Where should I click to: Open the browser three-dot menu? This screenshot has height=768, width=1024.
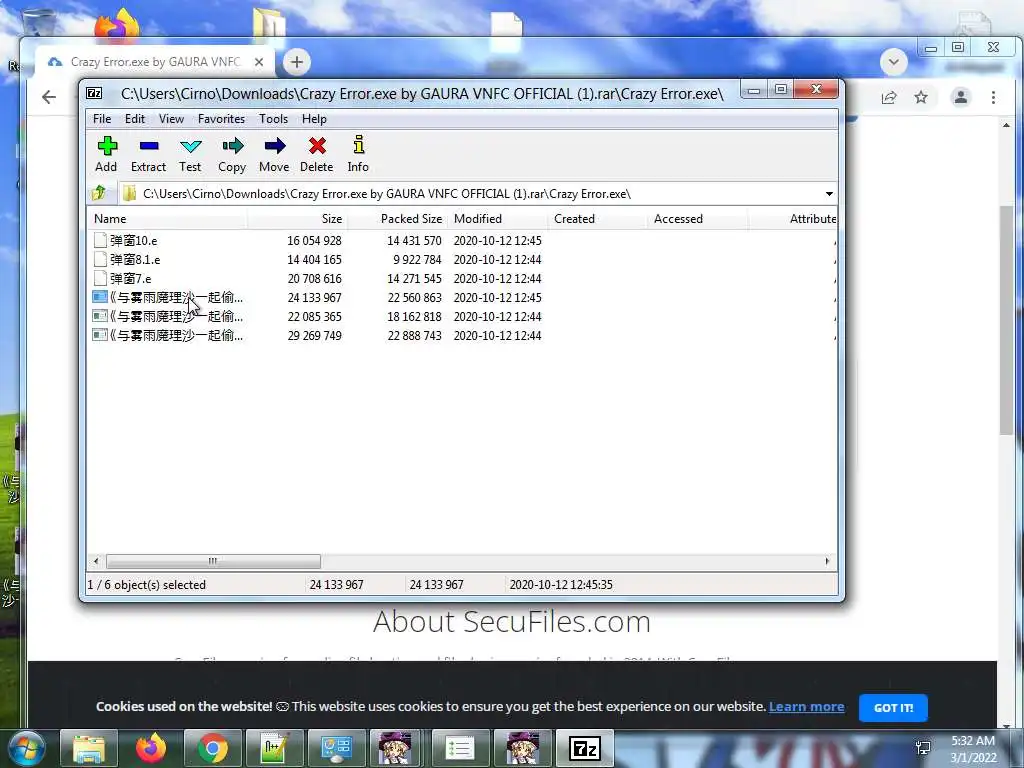[x=993, y=97]
